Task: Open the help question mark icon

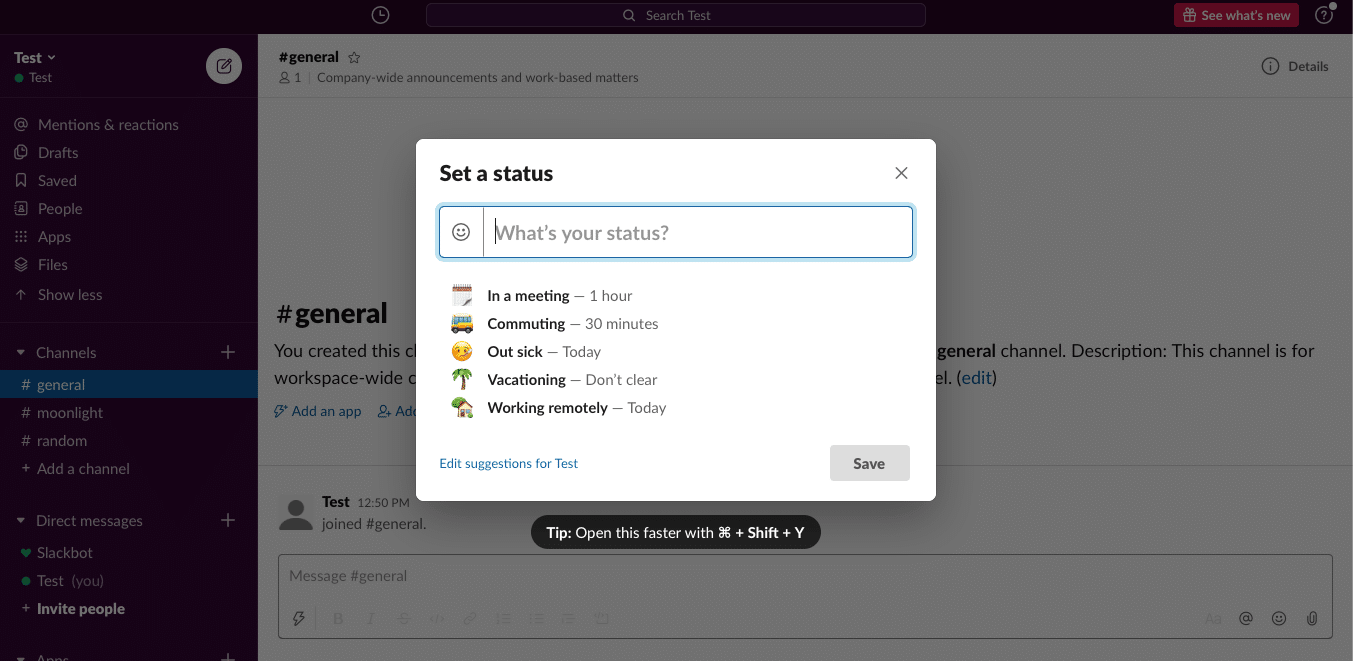Action: pyautogui.click(x=1324, y=15)
